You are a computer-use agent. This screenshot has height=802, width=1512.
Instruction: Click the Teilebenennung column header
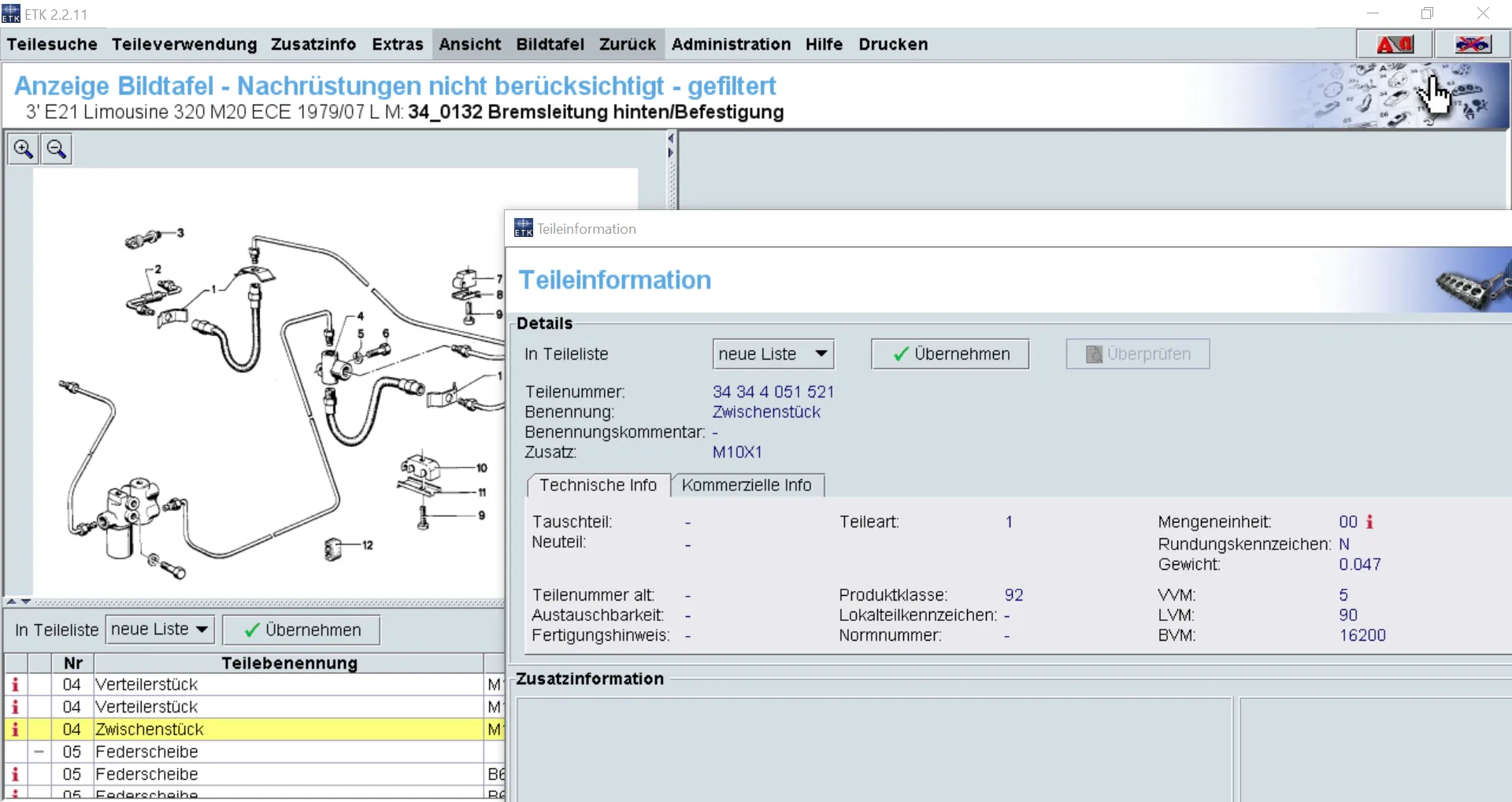point(289,663)
